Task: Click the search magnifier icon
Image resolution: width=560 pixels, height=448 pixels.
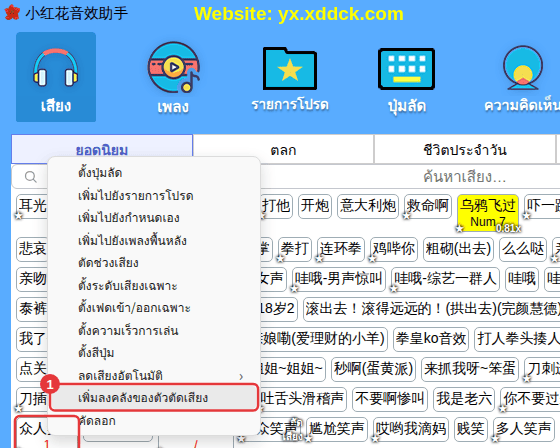Action: 31,176
